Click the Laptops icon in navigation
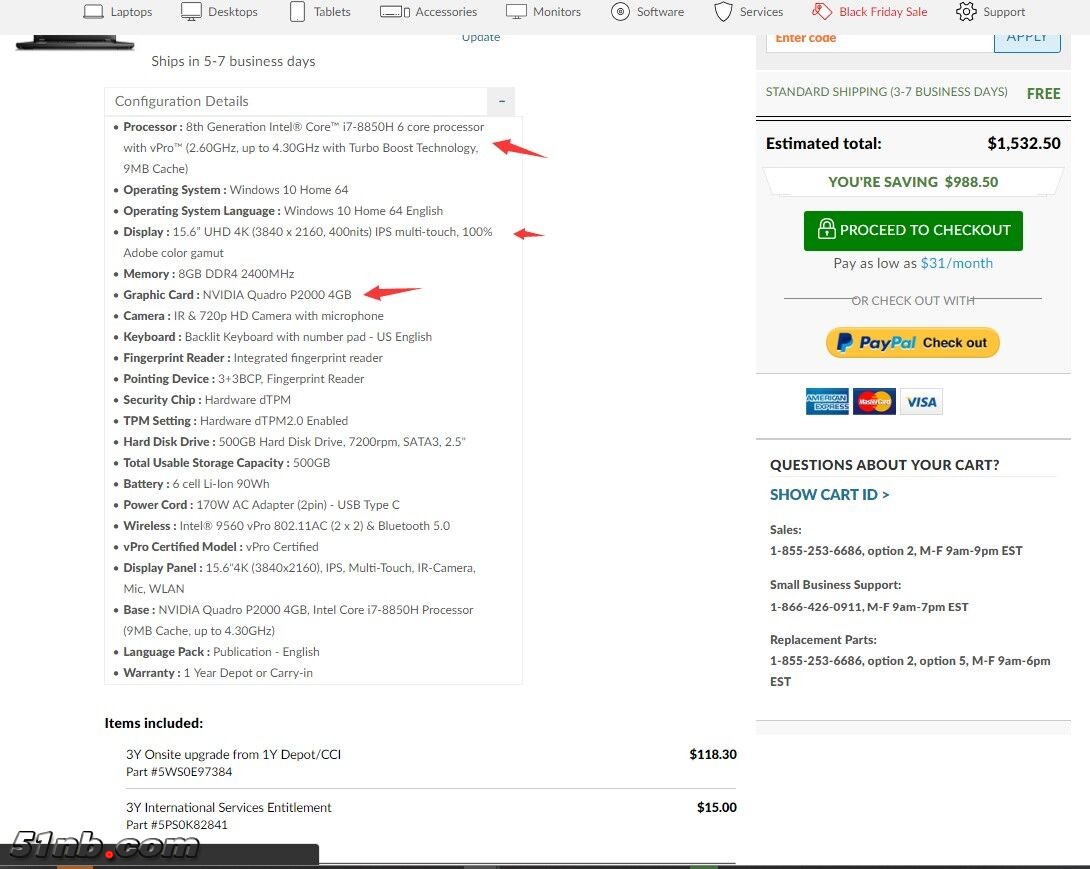Screen dimensions: 1090x869 (x=93, y=12)
